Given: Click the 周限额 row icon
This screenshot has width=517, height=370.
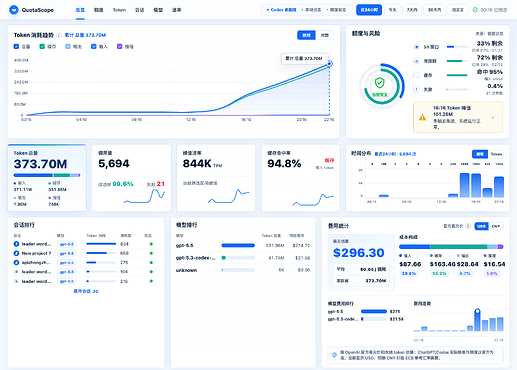Looking at the screenshot, I should click(416, 61).
